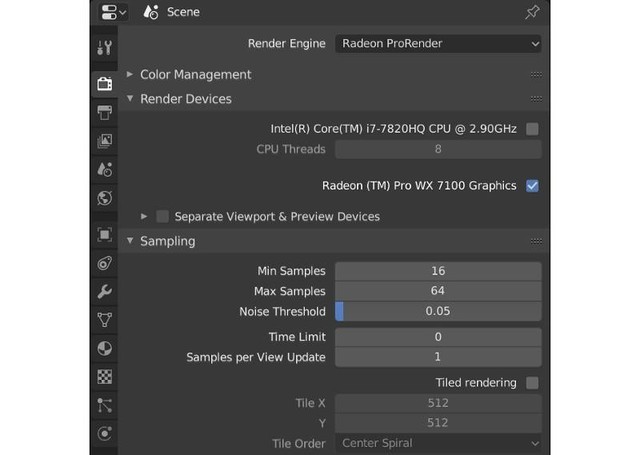Open the Material properties sphere icon

click(105, 349)
